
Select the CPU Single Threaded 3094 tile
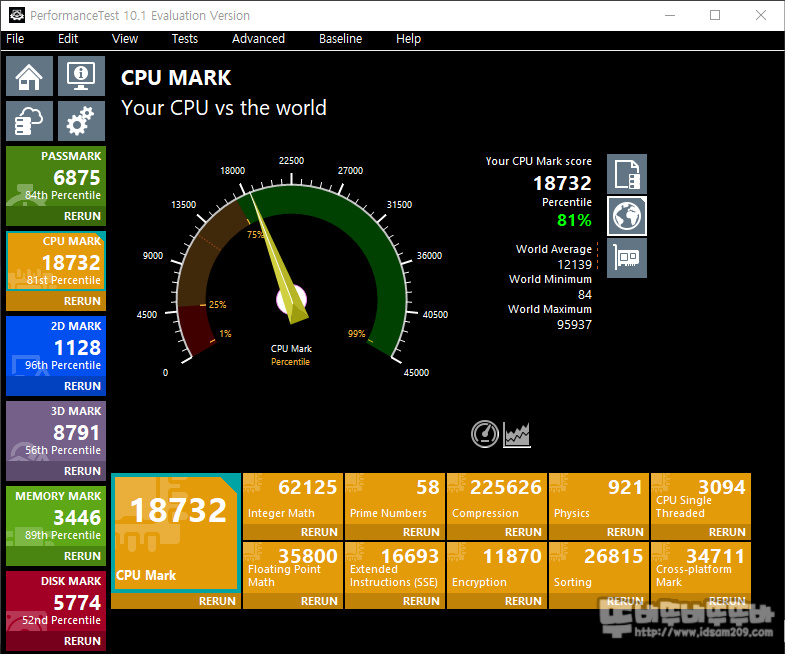click(701, 498)
